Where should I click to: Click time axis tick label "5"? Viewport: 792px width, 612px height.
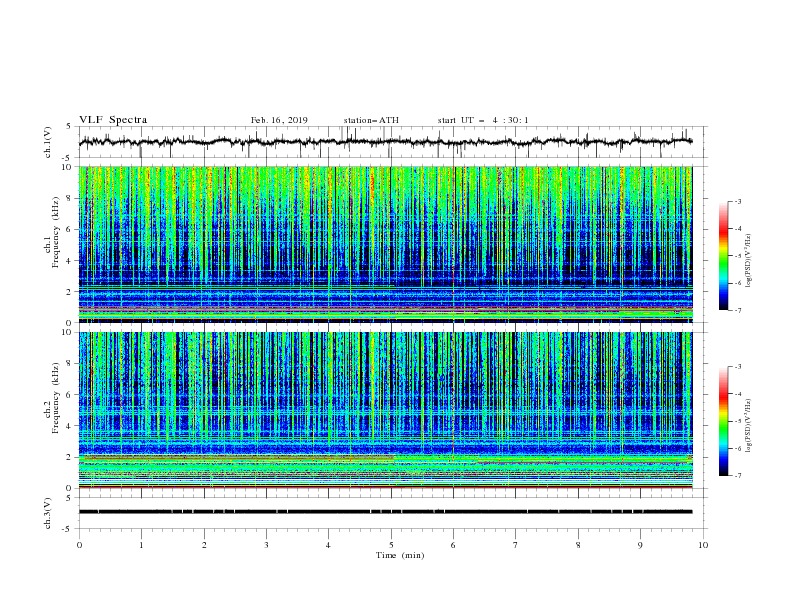coord(391,545)
